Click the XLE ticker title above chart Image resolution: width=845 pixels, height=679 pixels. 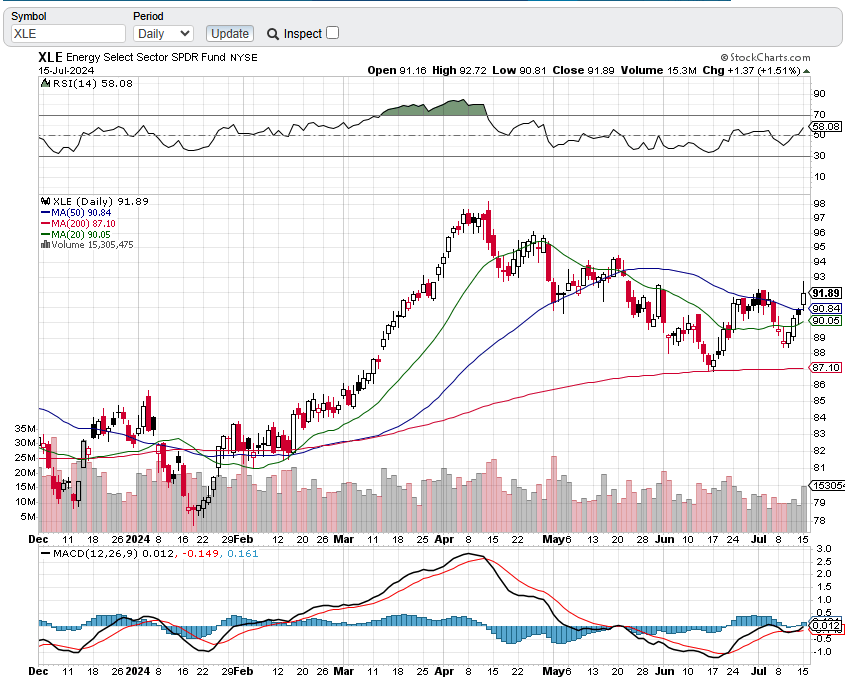pos(50,58)
